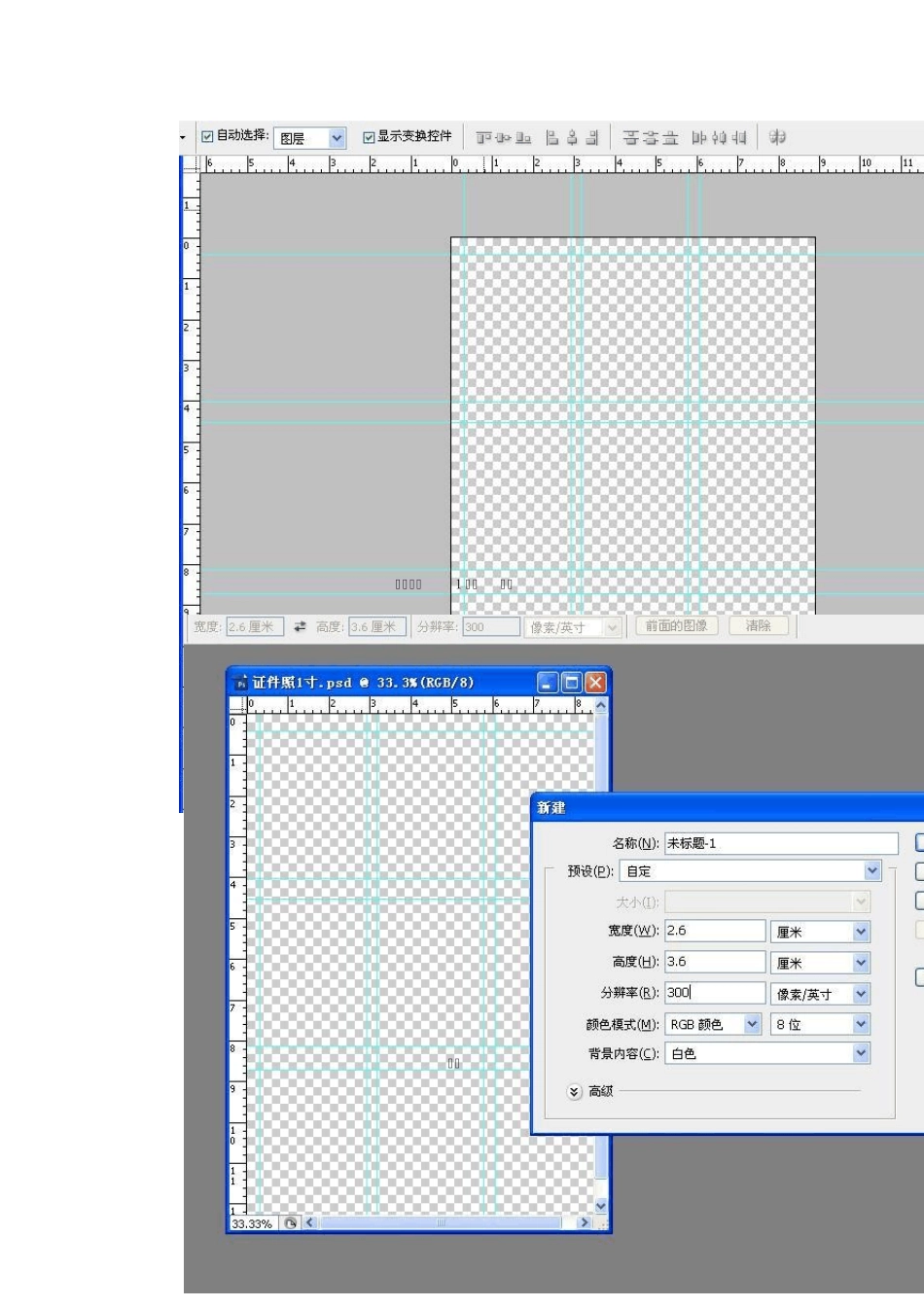Open the 大小 dropdown in 新建 dialog
Screen dimensions: 924x1307
click(767, 902)
